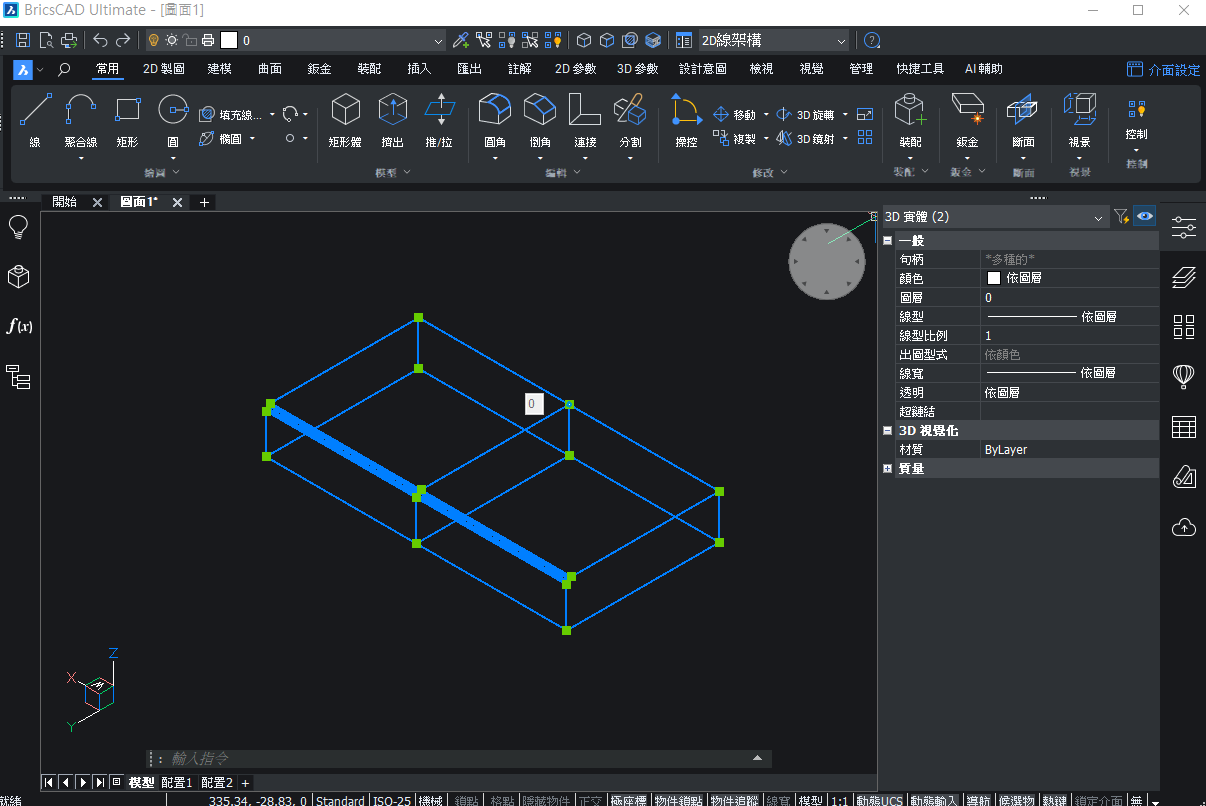This screenshot has width=1206, height=806.
Task: Switch to the 配置1 layout tab
Action: pyautogui.click(x=176, y=782)
